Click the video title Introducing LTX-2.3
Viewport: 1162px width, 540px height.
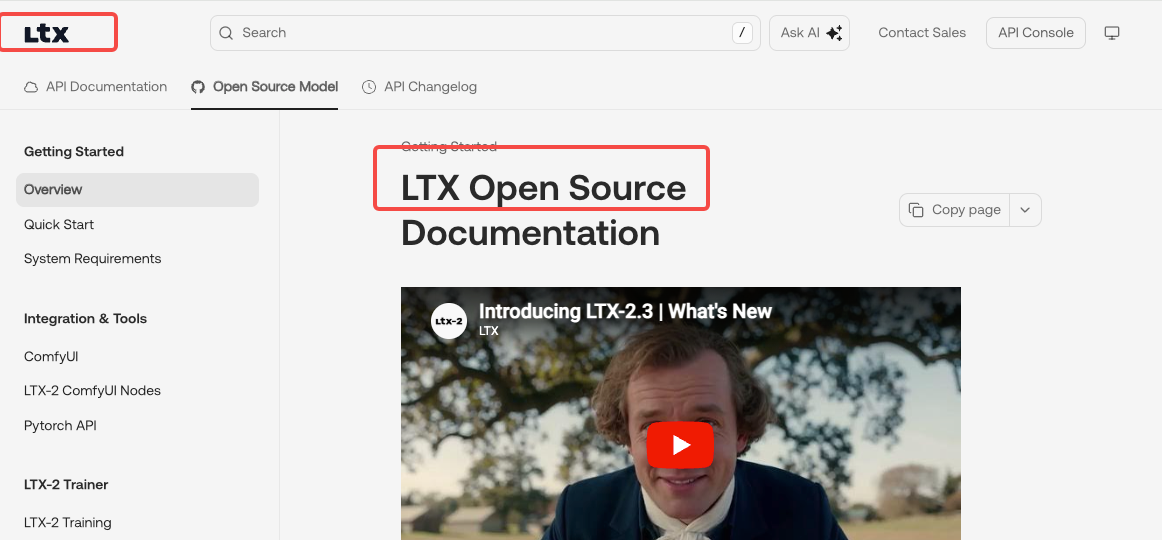625,311
